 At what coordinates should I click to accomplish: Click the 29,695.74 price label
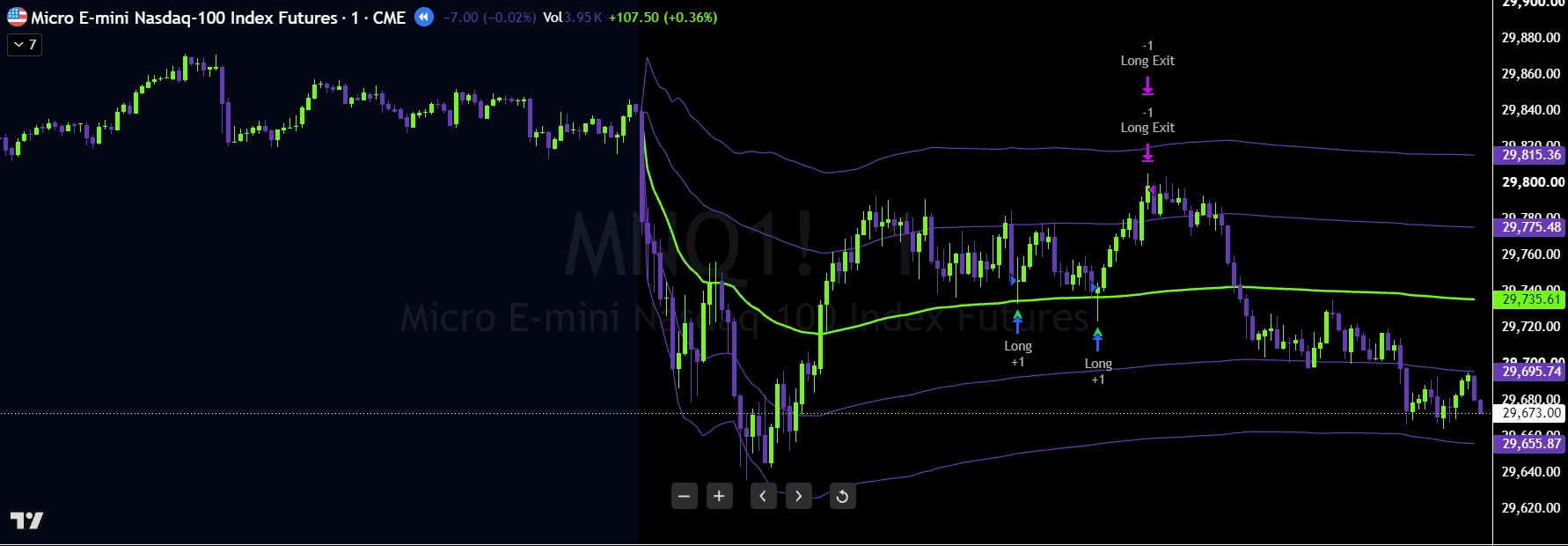1530,372
